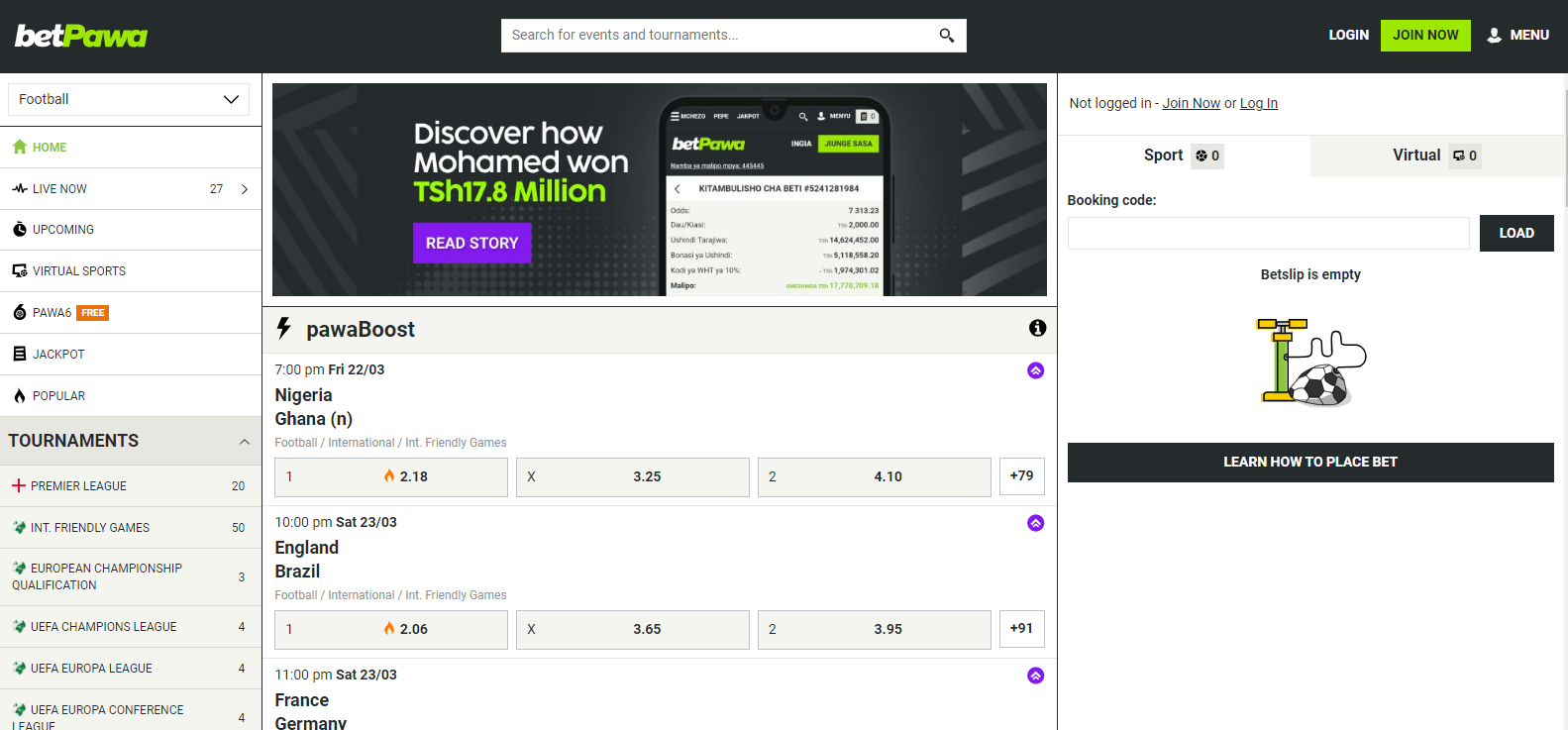1568x730 pixels.
Task: Click boost icon for France vs Germany
Action: click(x=1036, y=676)
